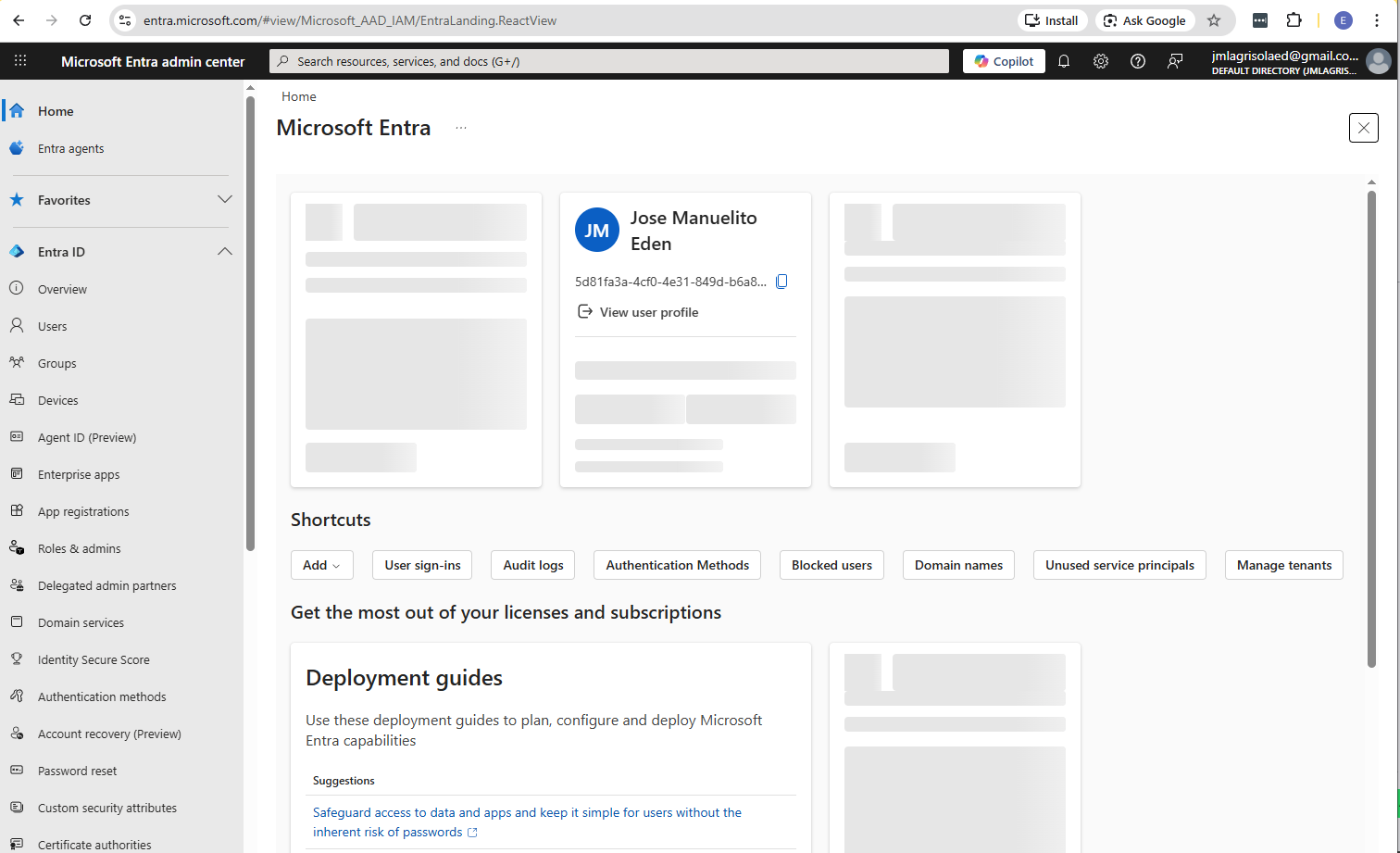Click the sidebar vertical scrollbar

click(250, 324)
